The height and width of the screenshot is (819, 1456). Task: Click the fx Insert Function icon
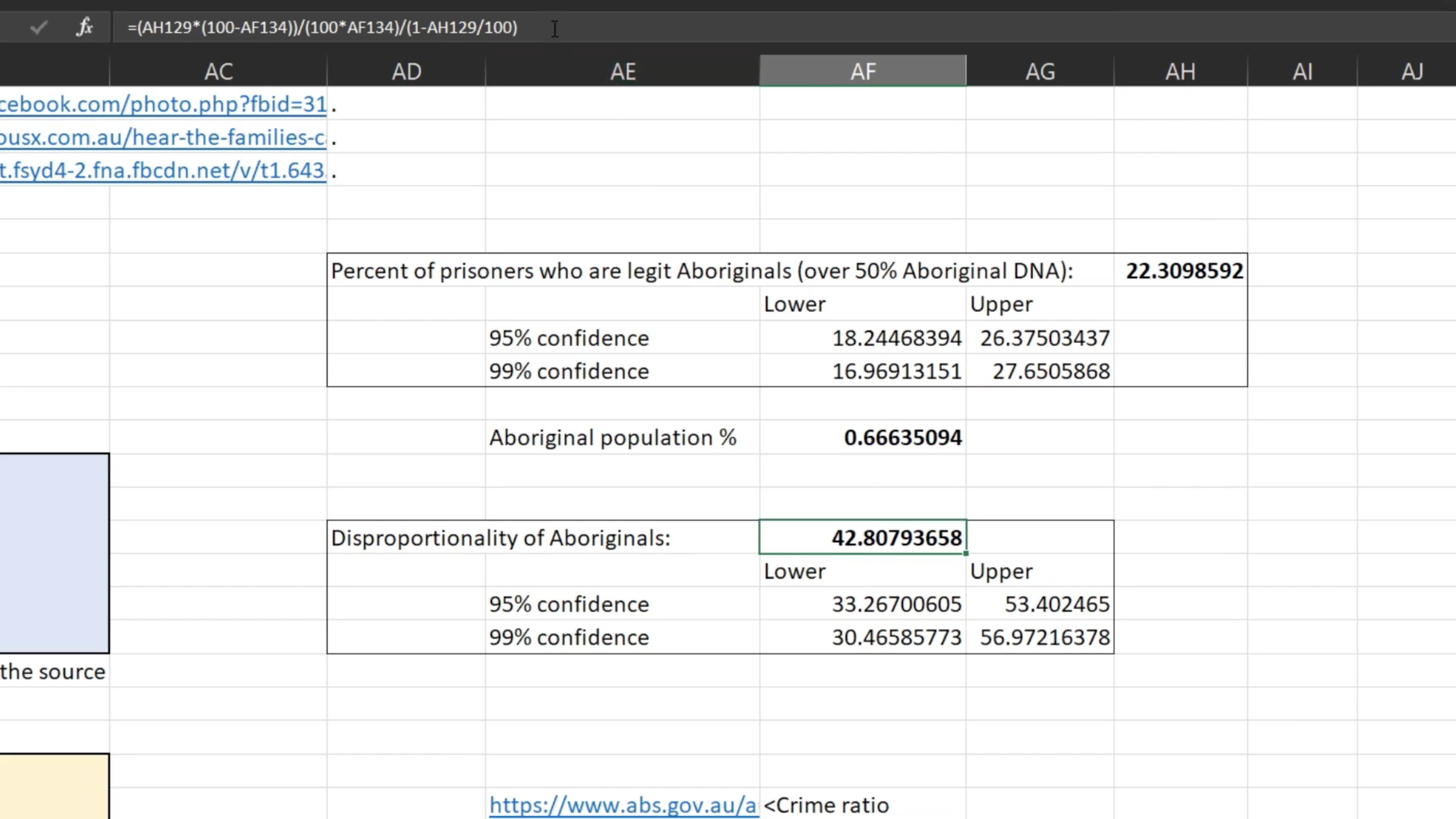(x=84, y=27)
